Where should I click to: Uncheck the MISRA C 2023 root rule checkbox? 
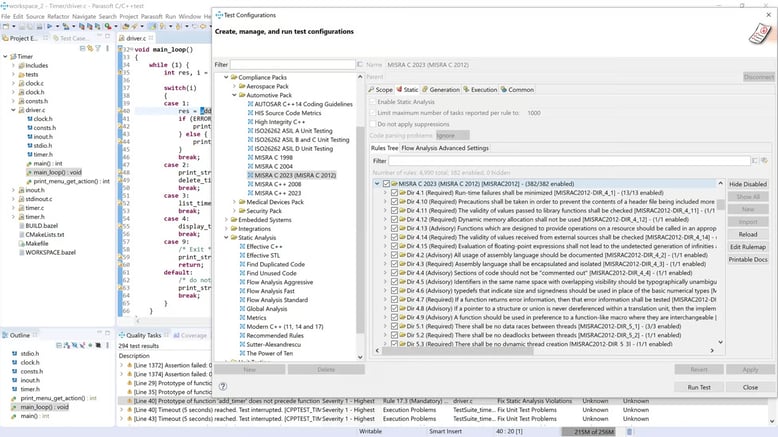[x=385, y=184]
